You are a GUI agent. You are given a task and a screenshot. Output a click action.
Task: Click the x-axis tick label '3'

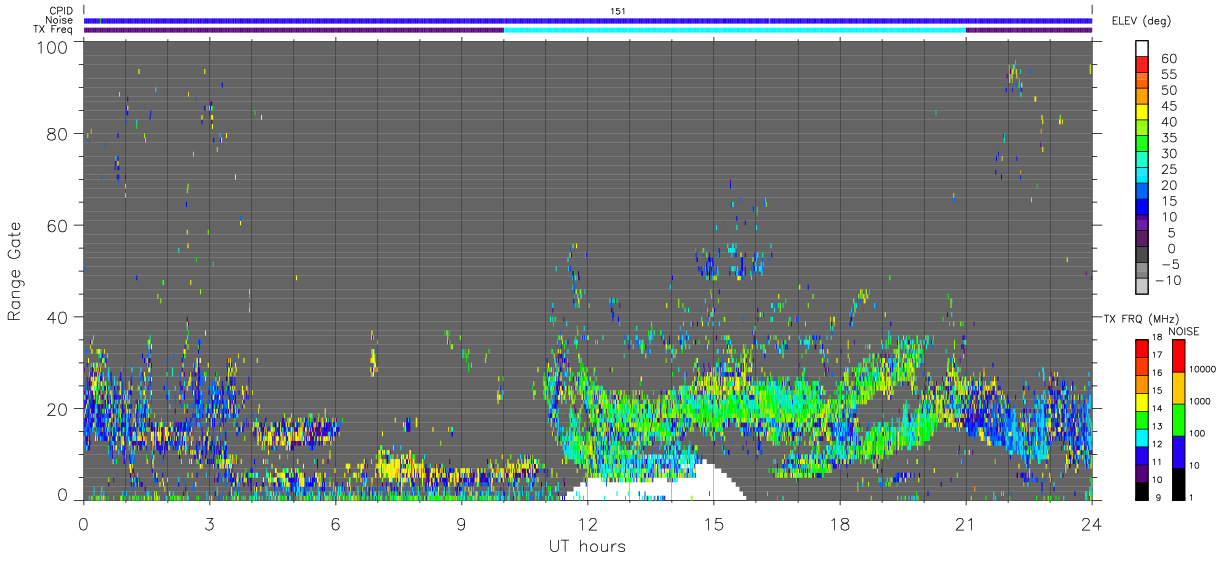pos(209,524)
